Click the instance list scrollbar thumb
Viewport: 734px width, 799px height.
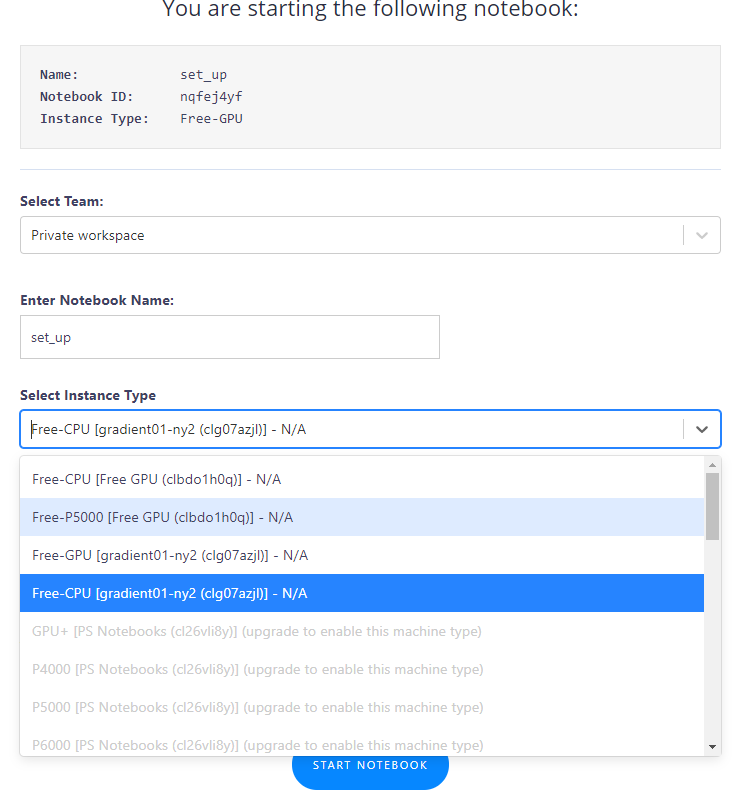pos(712,507)
